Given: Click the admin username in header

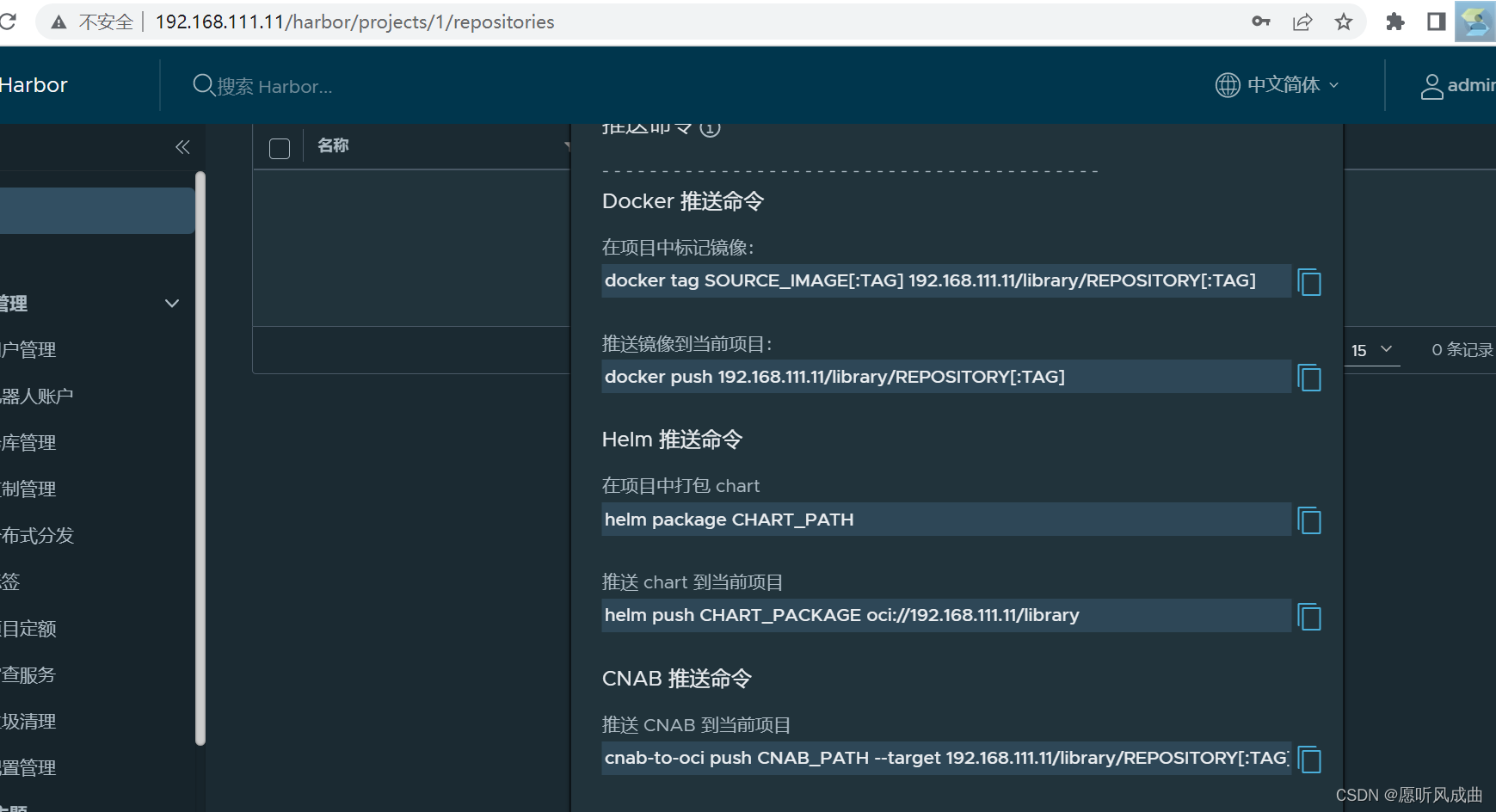Looking at the screenshot, I should (x=1471, y=85).
